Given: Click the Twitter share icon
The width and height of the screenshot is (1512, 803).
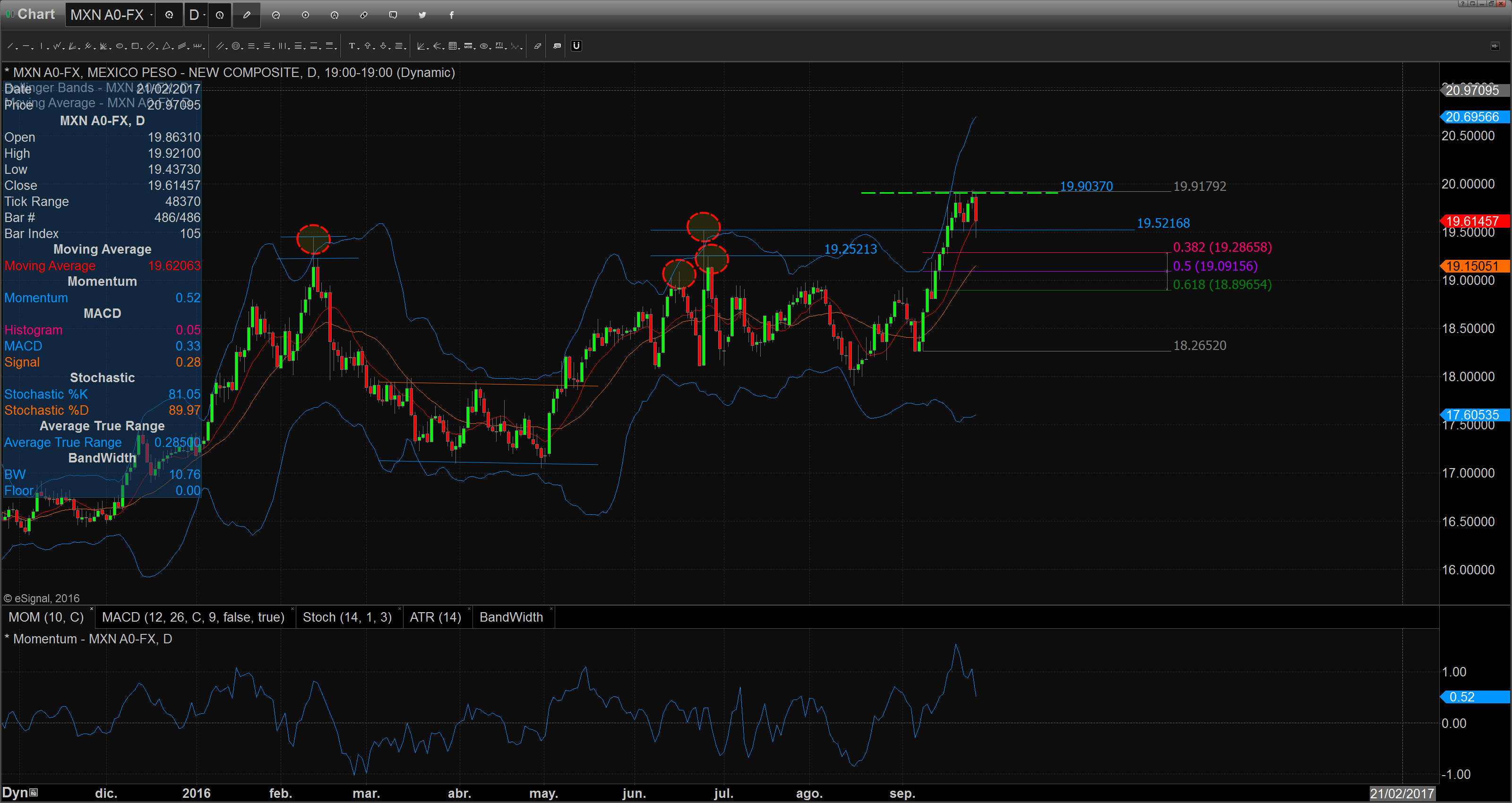Looking at the screenshot, I should coord(422,15).
